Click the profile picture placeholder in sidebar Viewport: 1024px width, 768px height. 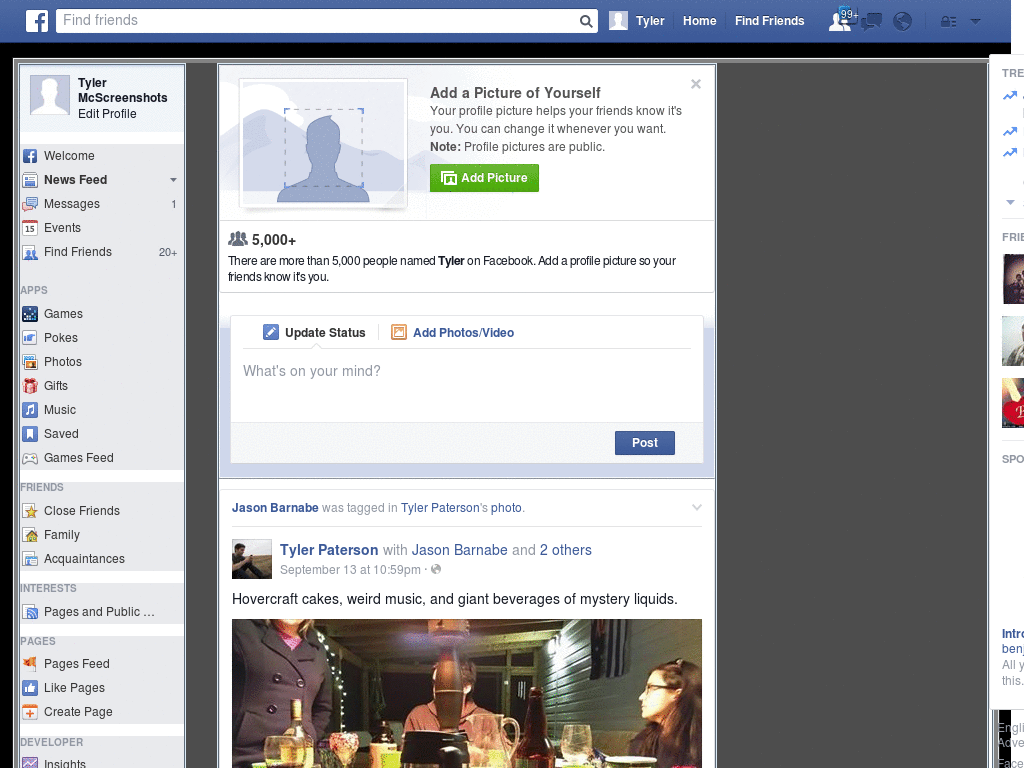click(x=50, y=95)
